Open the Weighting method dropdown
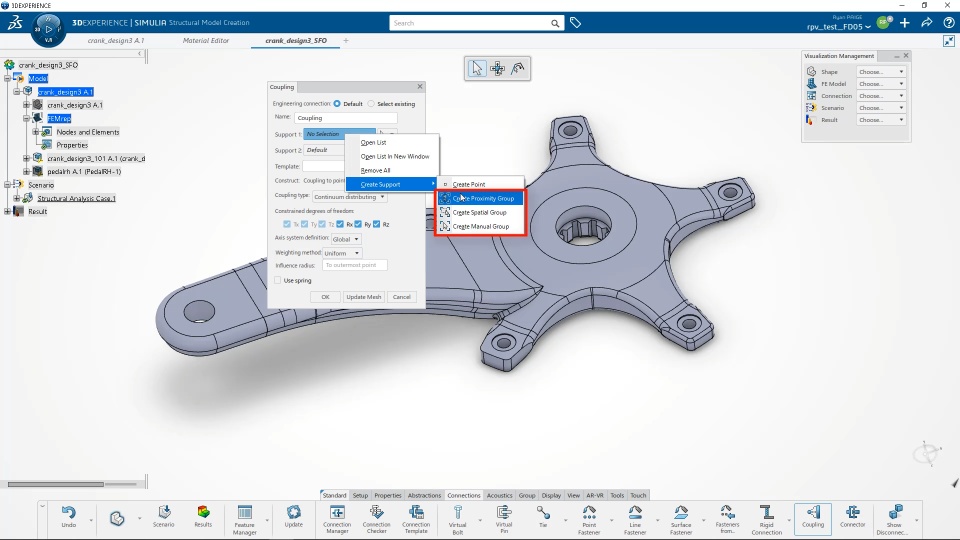Image resolution: width=960 pixels, height=540 pixels. click(342, 253)
